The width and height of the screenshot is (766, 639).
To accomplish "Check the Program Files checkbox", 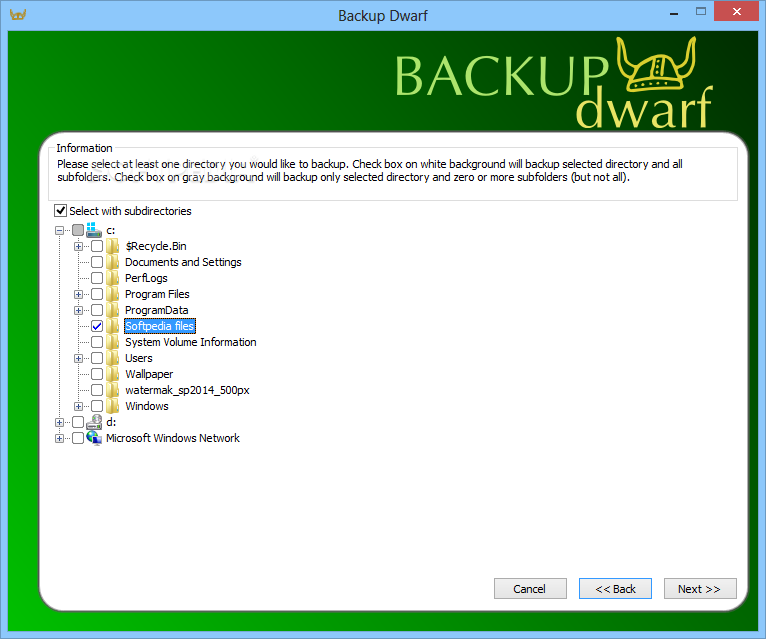I will pos(97,294).
